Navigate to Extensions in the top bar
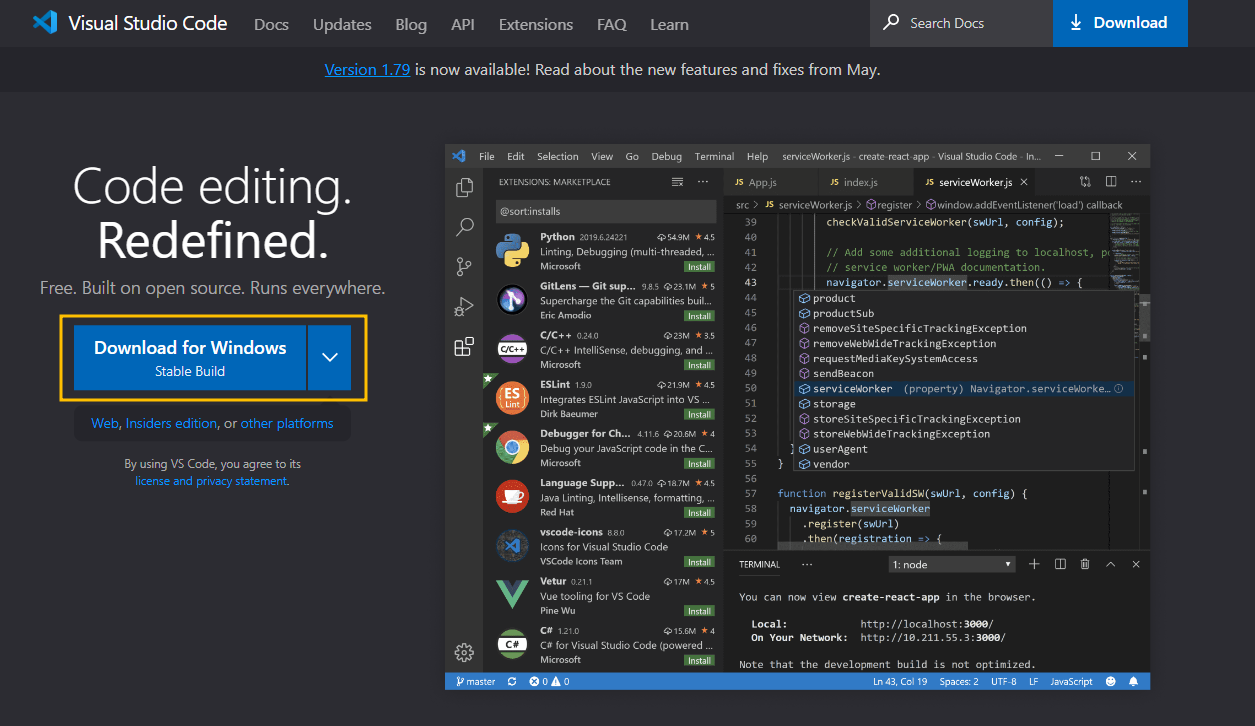 click(x=536, y=24)
